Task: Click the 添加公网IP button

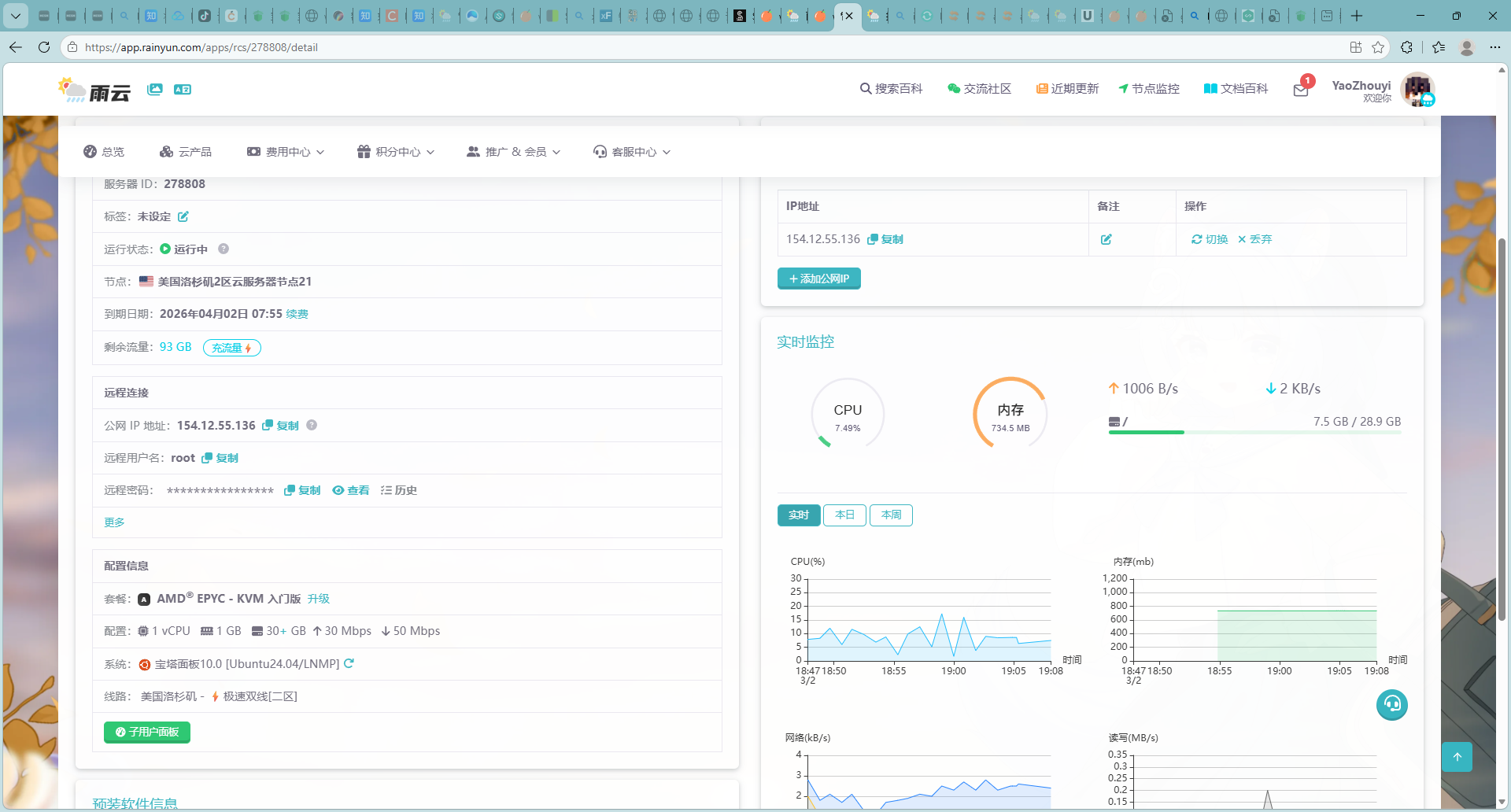Action: (818, 279)
